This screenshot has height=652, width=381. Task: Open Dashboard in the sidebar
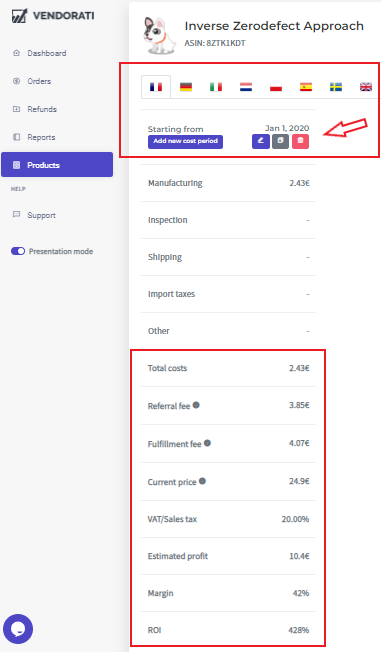[47, 53]
